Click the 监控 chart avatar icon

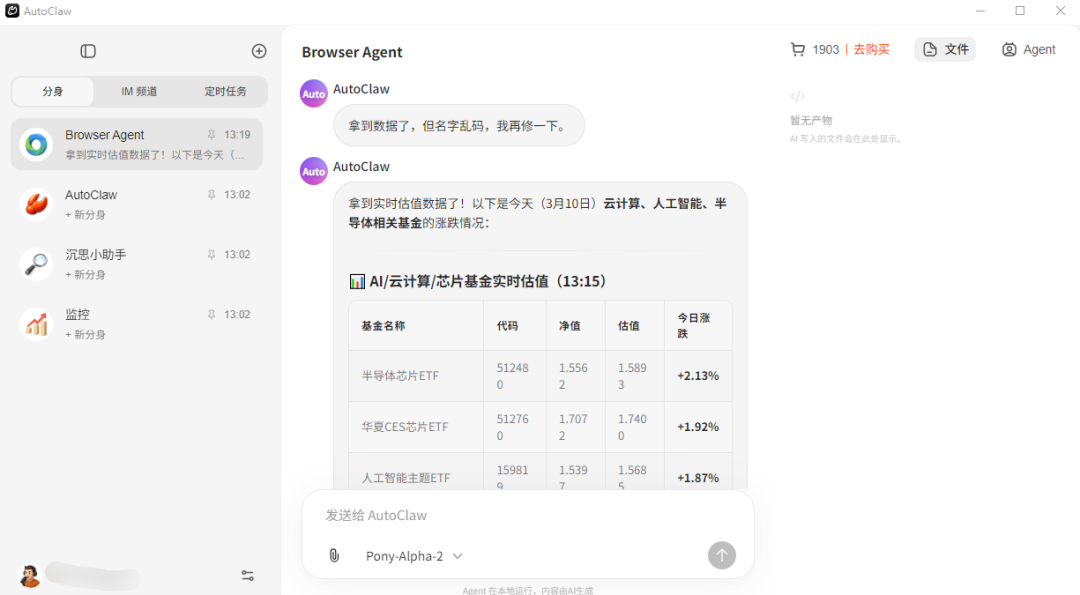(x=36, y=324)
